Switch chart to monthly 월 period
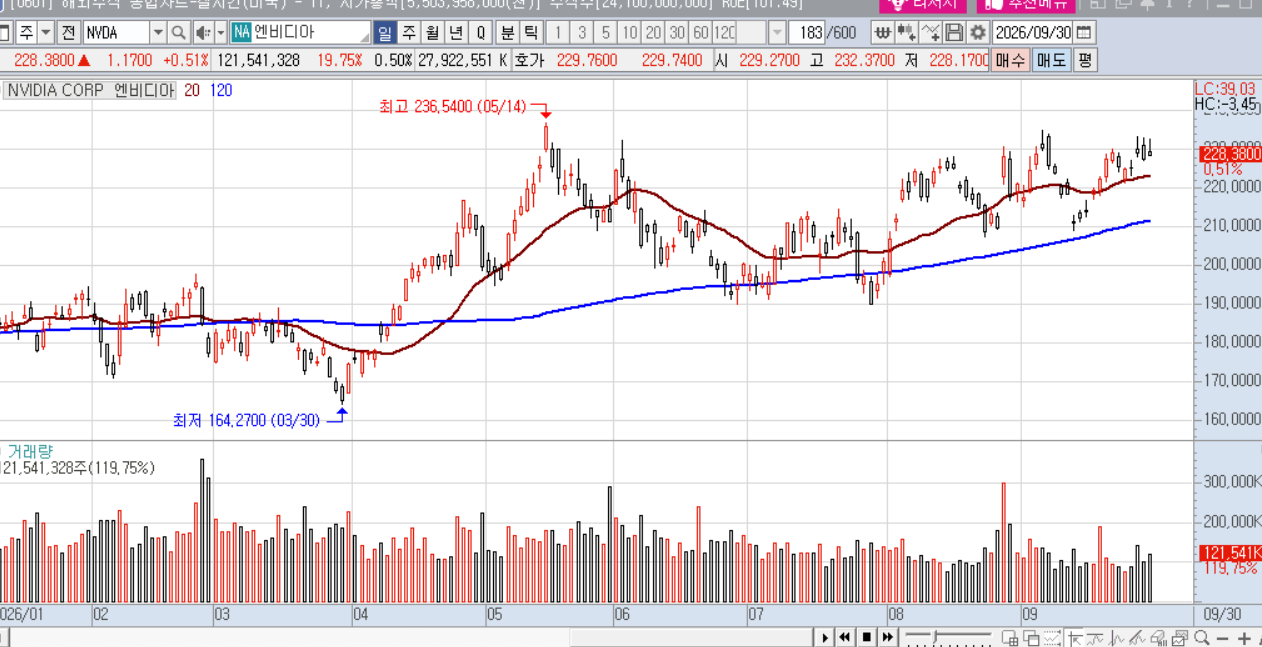The height and width of the screenshot is (647, 1262). [432, 32]
